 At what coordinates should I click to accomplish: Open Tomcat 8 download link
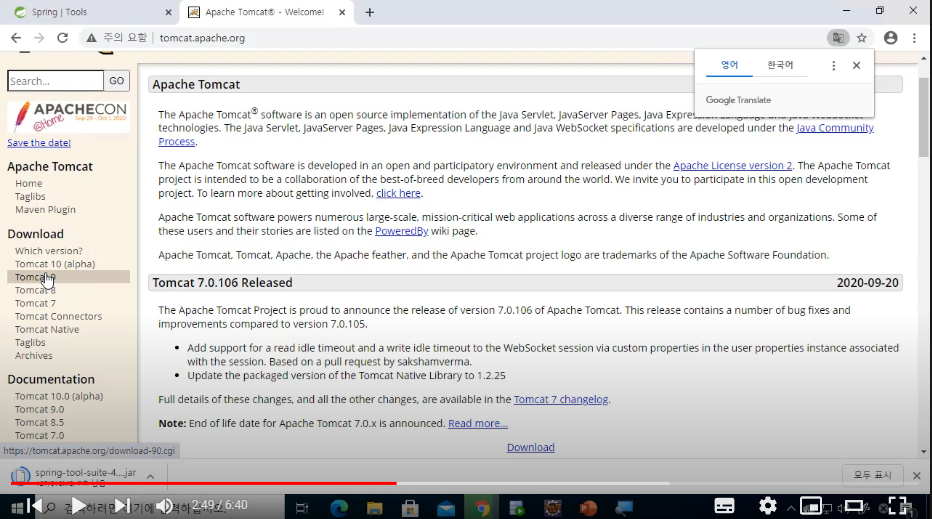(x=35, y=290)
